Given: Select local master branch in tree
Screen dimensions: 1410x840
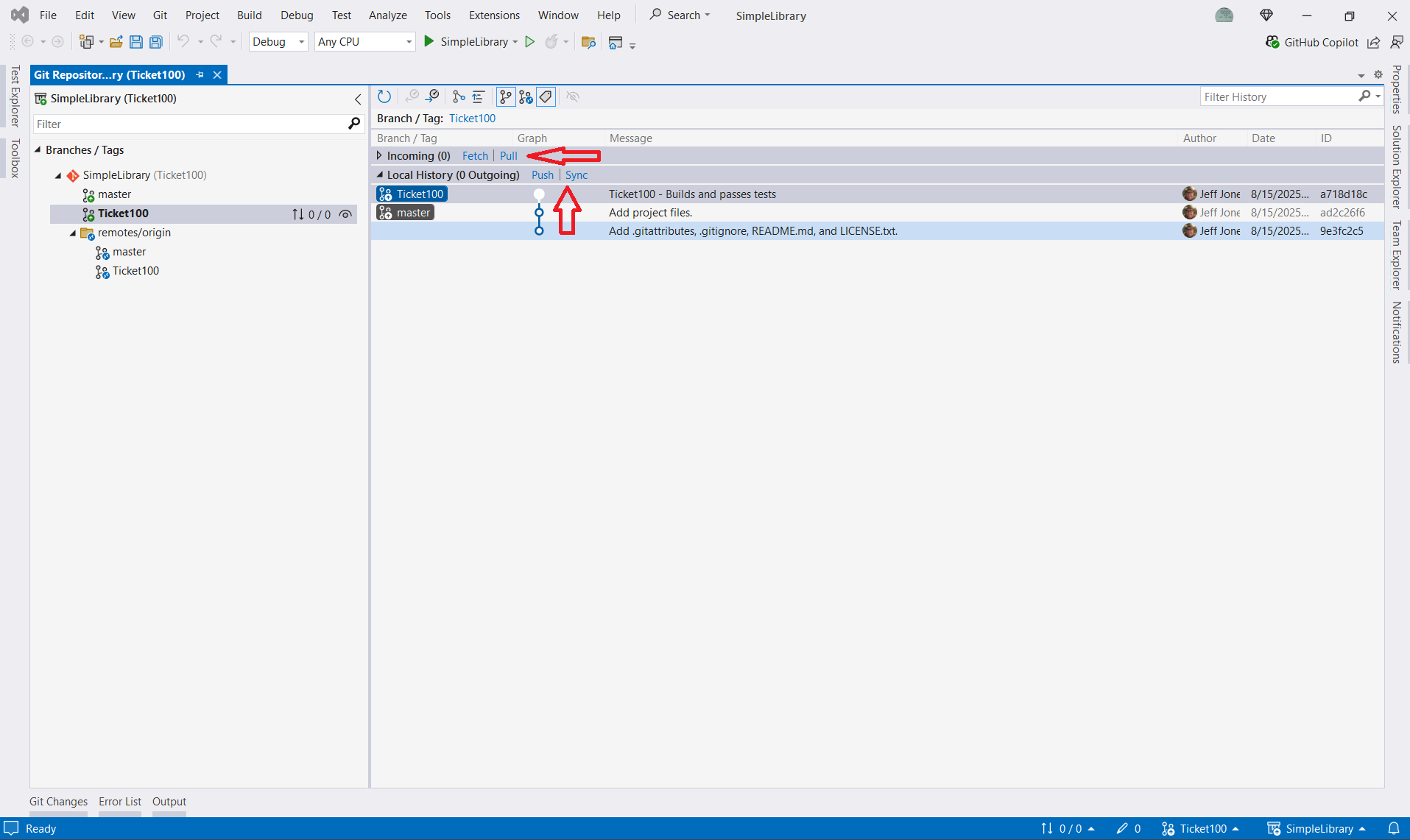Looking at the screenshot, I should point(114,194).
